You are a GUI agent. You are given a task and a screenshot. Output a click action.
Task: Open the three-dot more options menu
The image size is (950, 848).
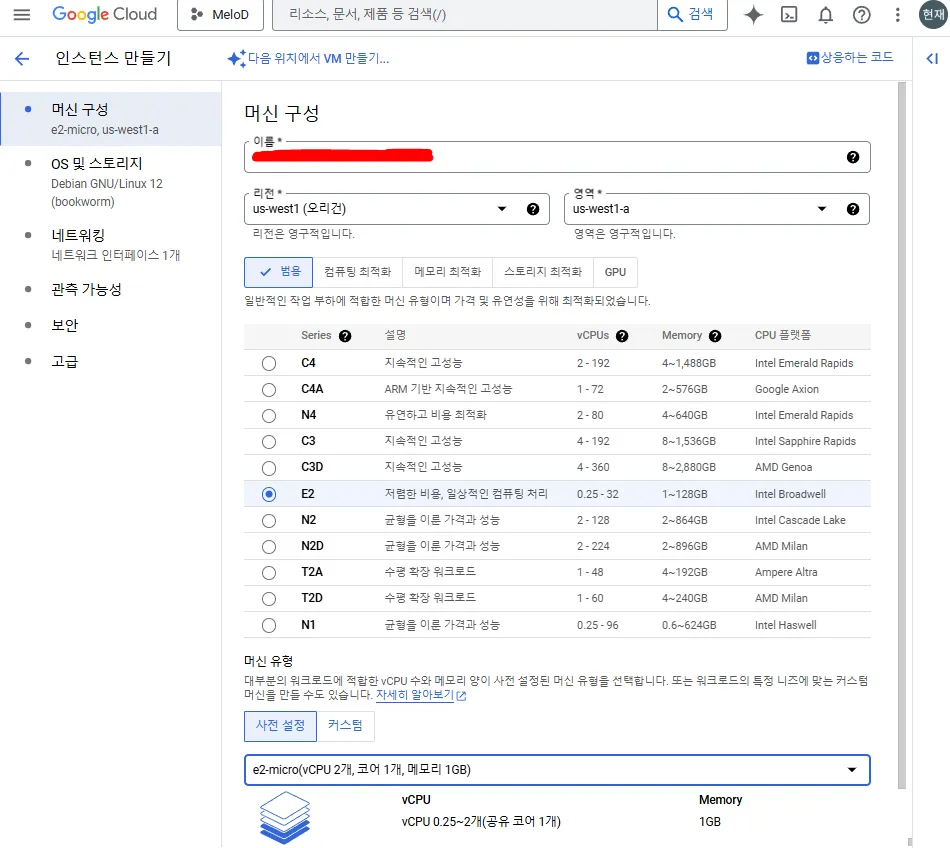pyautogui.click(x=897, y=15)
